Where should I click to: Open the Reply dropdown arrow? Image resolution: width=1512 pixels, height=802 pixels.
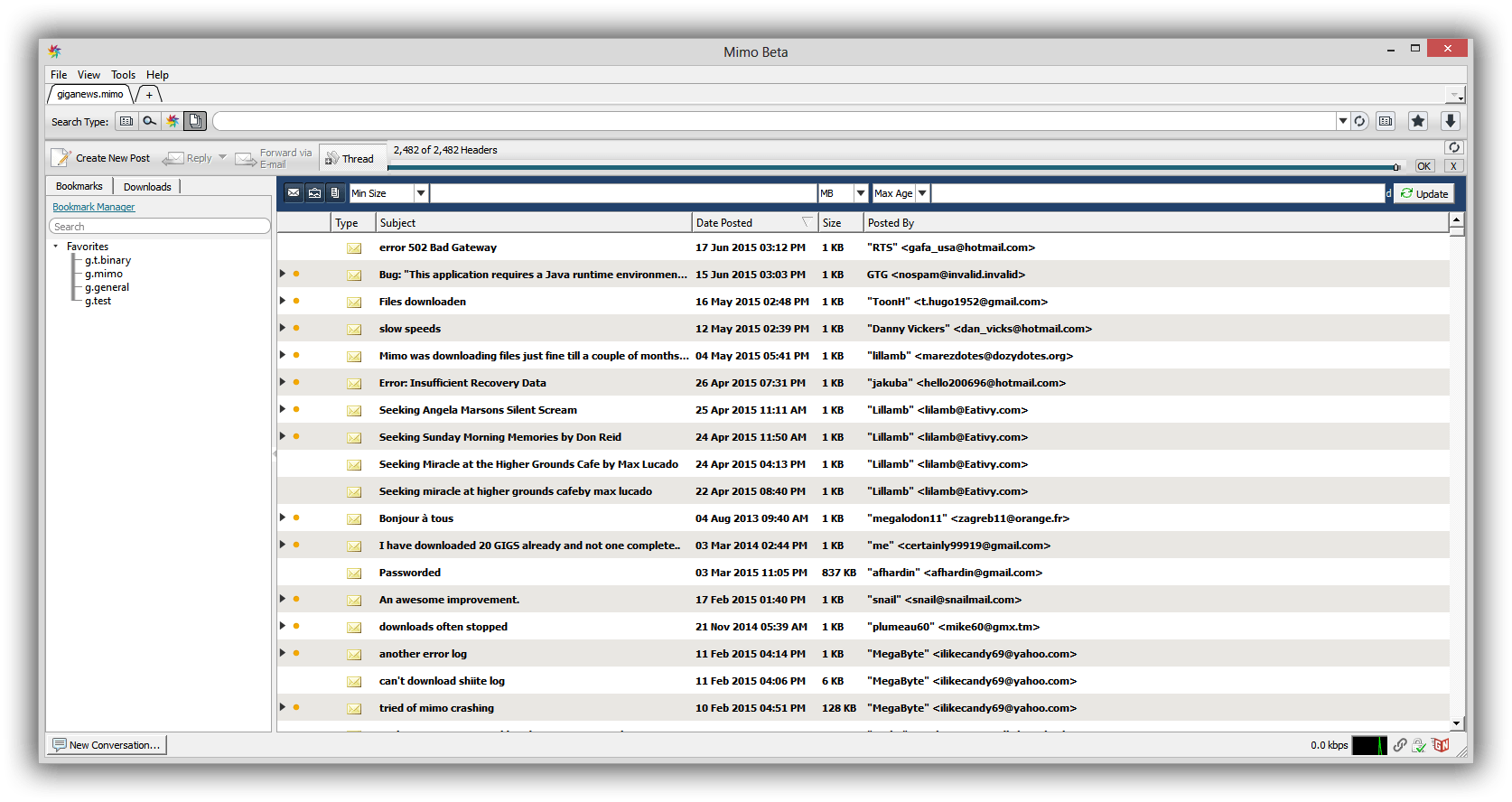coord(222,157)
